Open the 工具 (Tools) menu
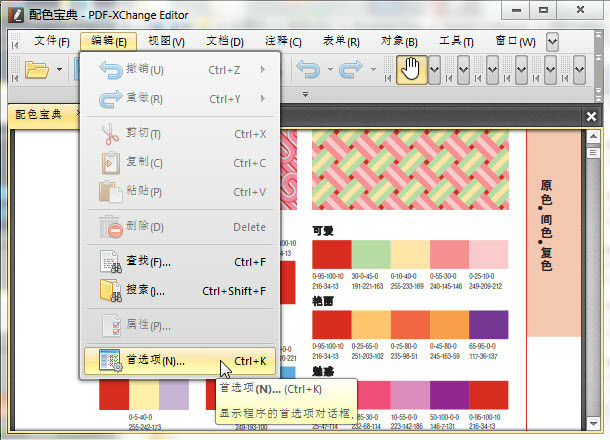This screenshot has width=610, height=440. pos(456,41)
